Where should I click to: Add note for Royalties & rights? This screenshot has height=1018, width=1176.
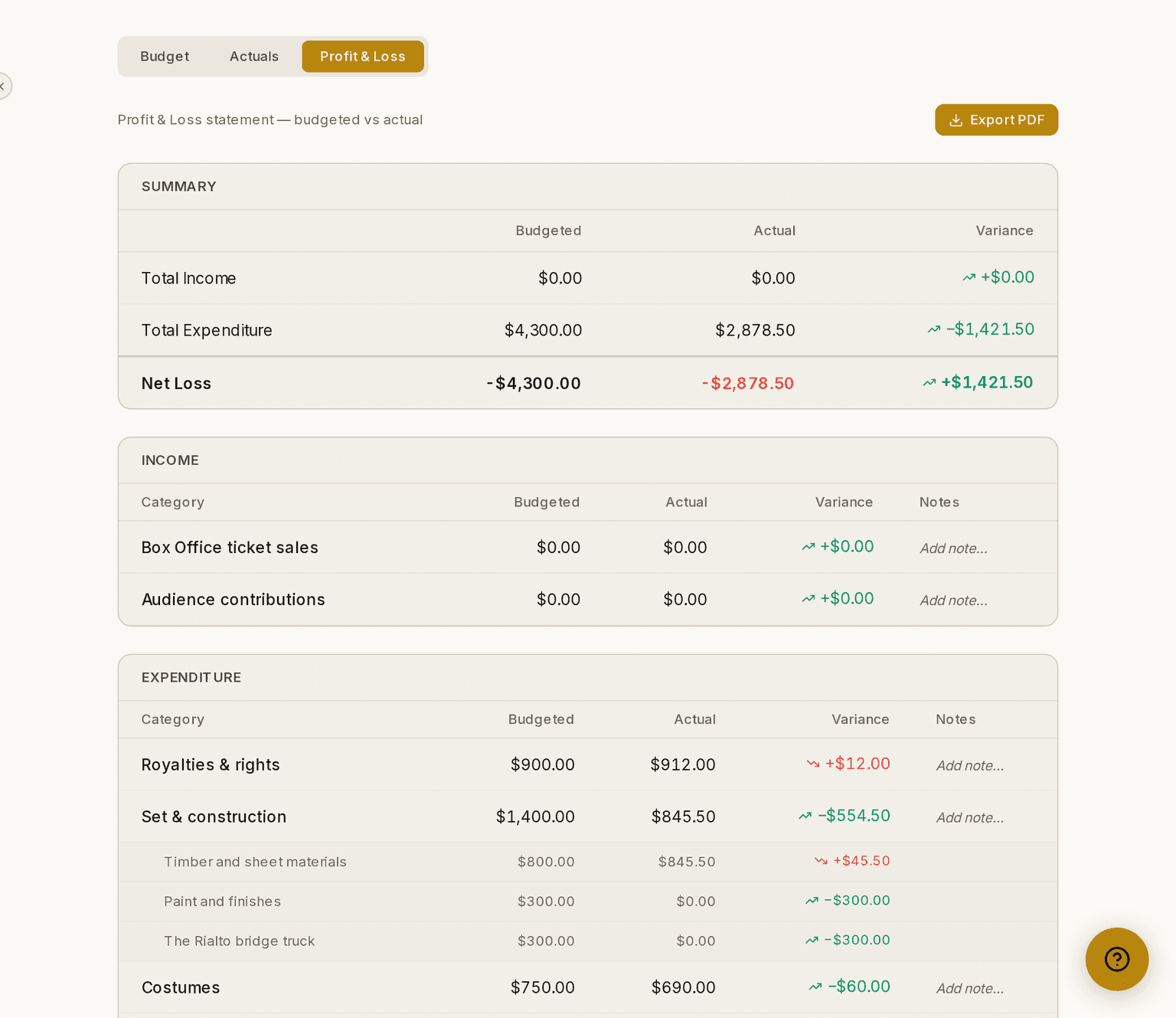[970, 766]
